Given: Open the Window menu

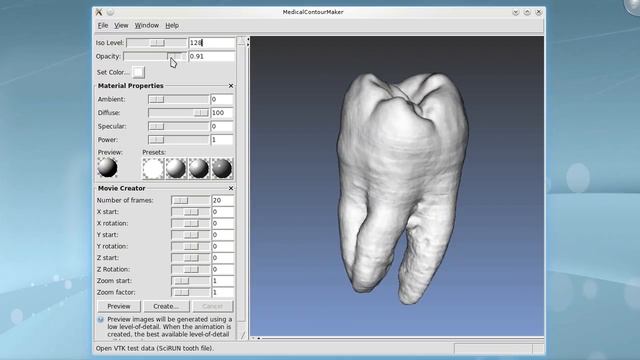Looking at the screenshot, I should pyautogui.click(x=147, y=25).
